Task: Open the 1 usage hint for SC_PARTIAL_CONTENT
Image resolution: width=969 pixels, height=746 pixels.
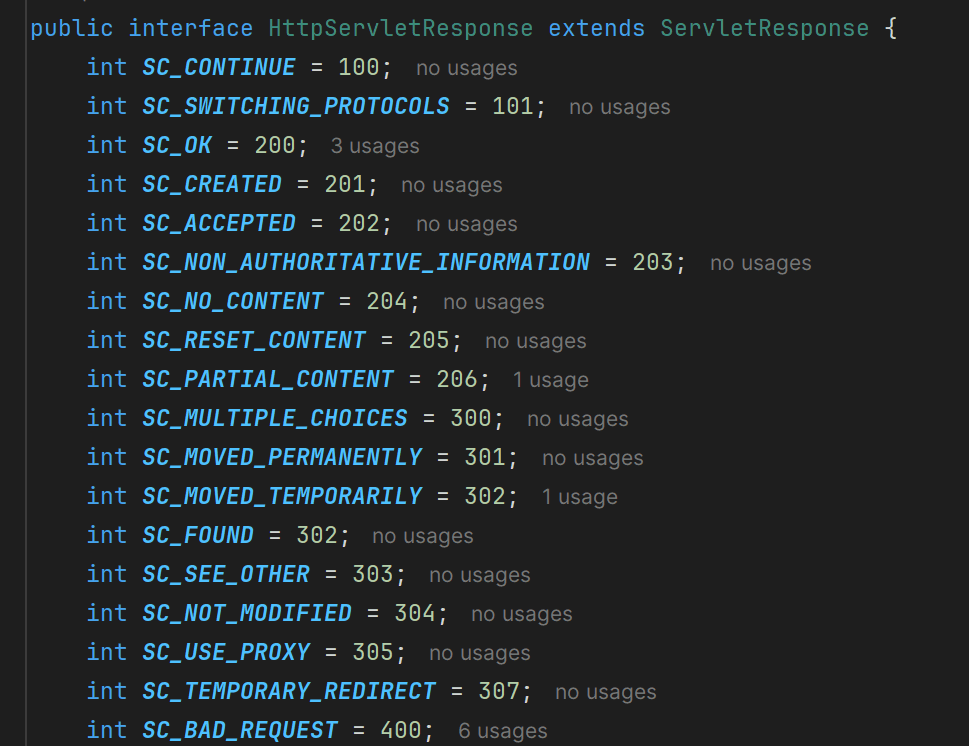Action: click(550, 380)
